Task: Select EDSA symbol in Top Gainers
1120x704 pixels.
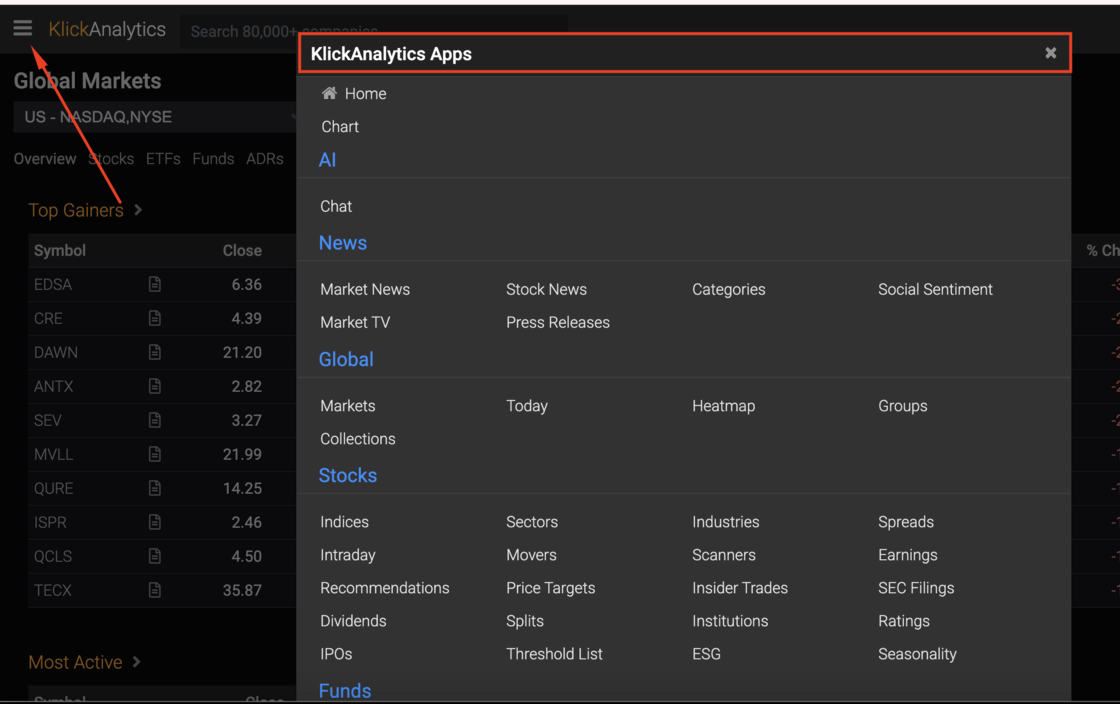Action: point(53,284)
